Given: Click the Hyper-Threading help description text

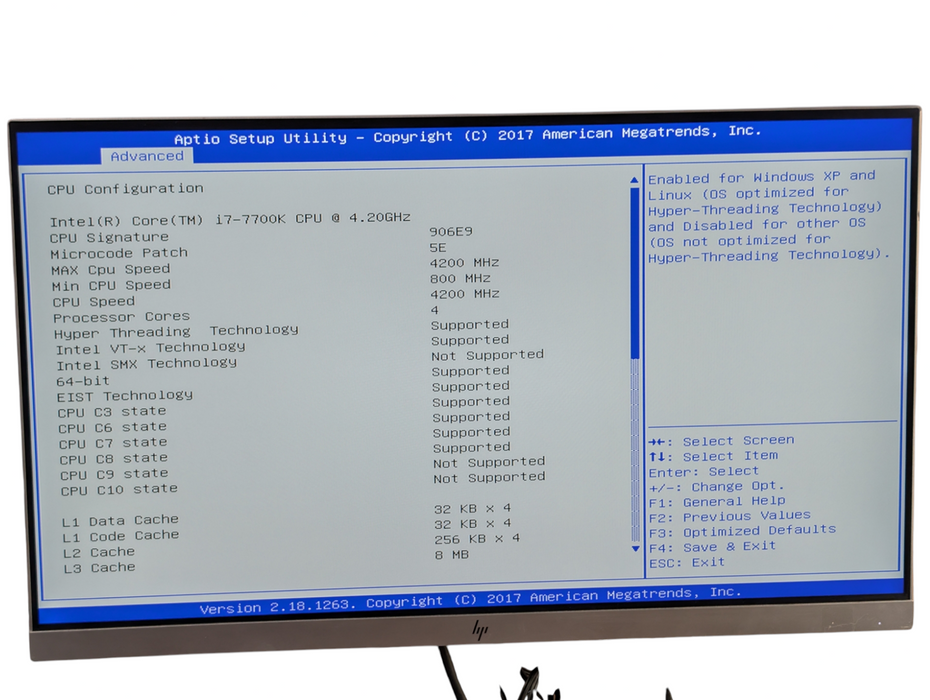Looking at the screenshot, I should tap(769, 217).
